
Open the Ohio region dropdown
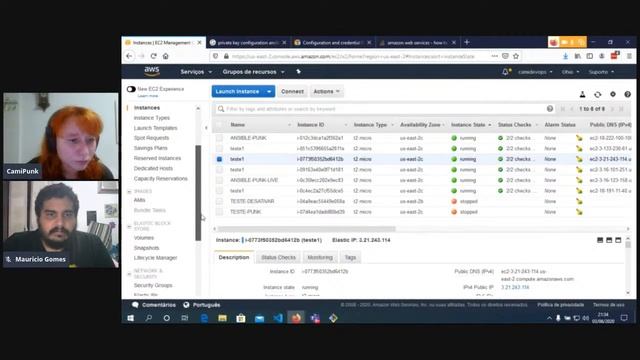[570, 72]
